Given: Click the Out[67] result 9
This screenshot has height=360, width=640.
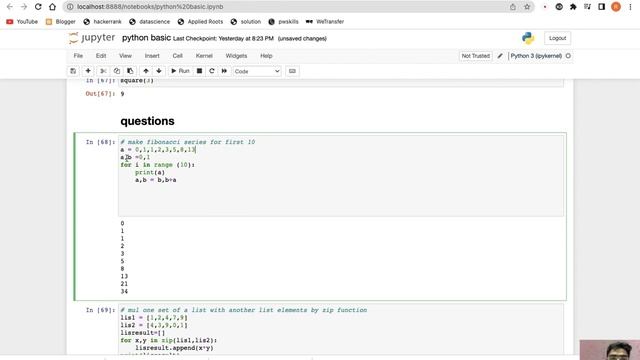Looking at the screenshot, I should [122, 94].
